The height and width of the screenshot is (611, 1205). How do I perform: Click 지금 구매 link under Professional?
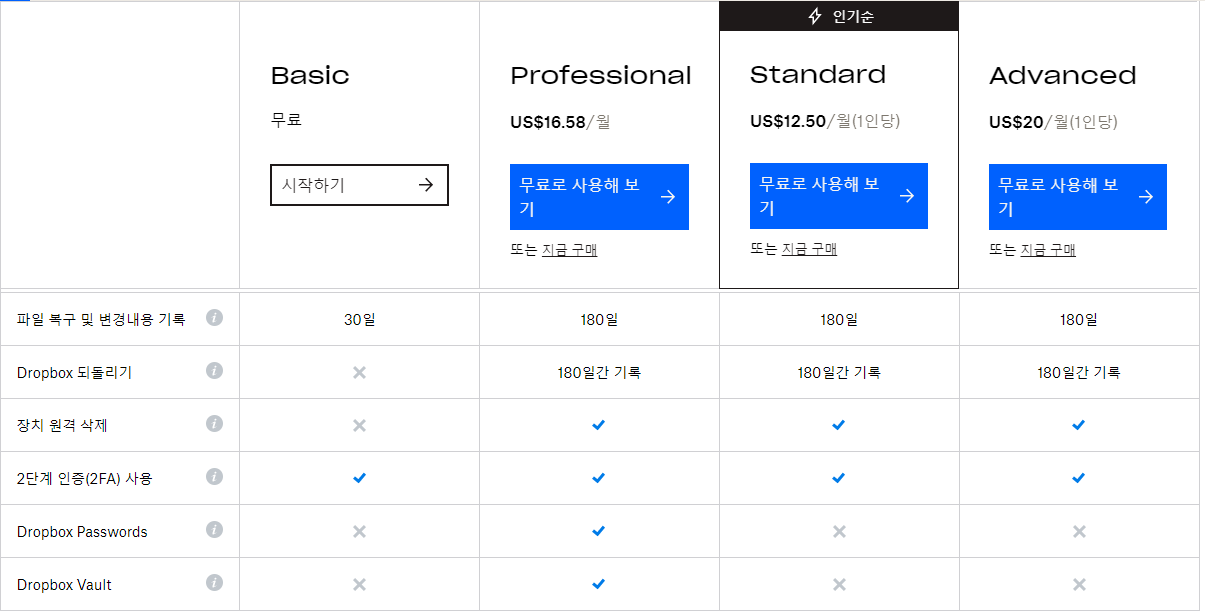[x=569, y=250]
